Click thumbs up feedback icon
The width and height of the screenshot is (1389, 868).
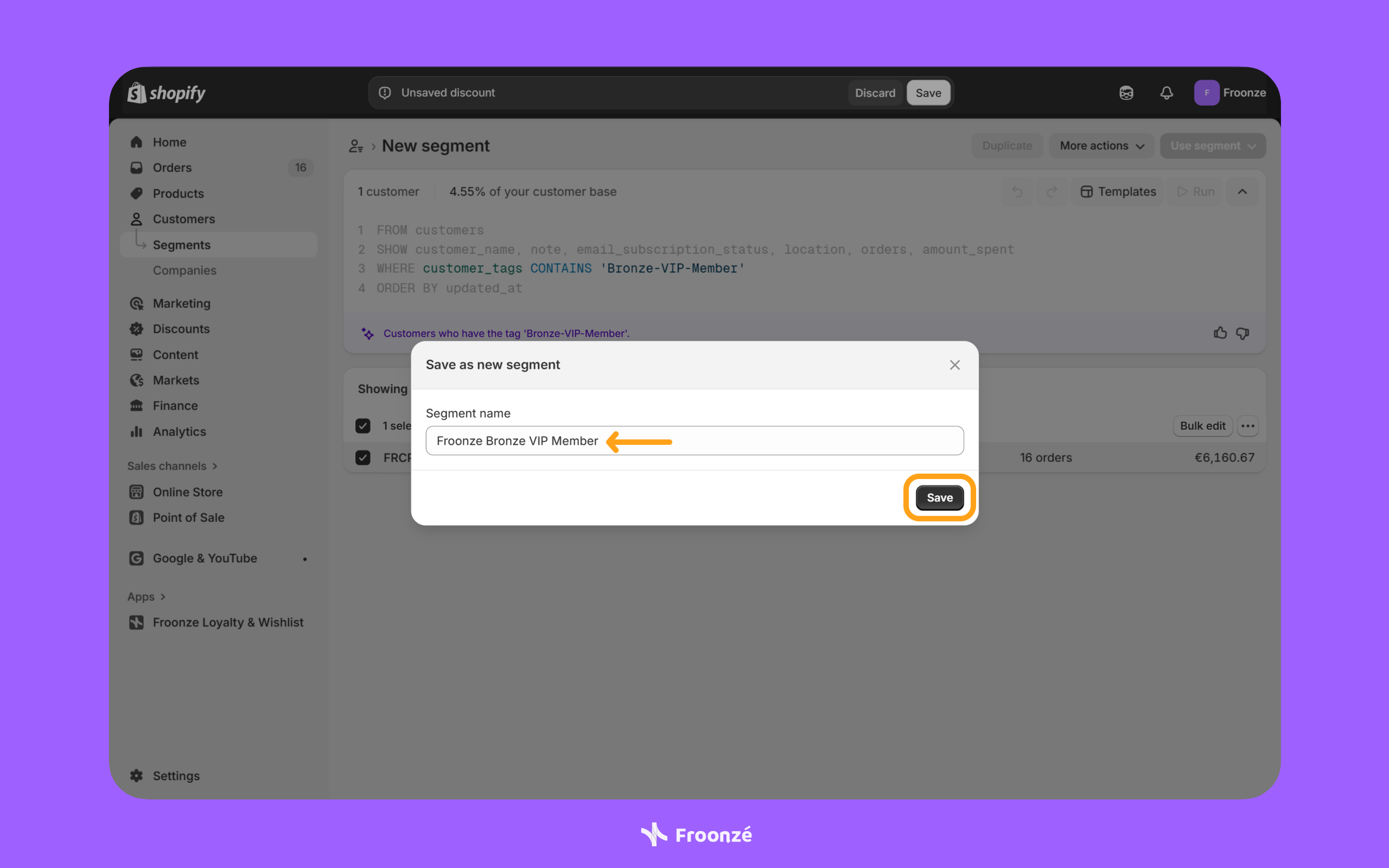click(1220, 333)
